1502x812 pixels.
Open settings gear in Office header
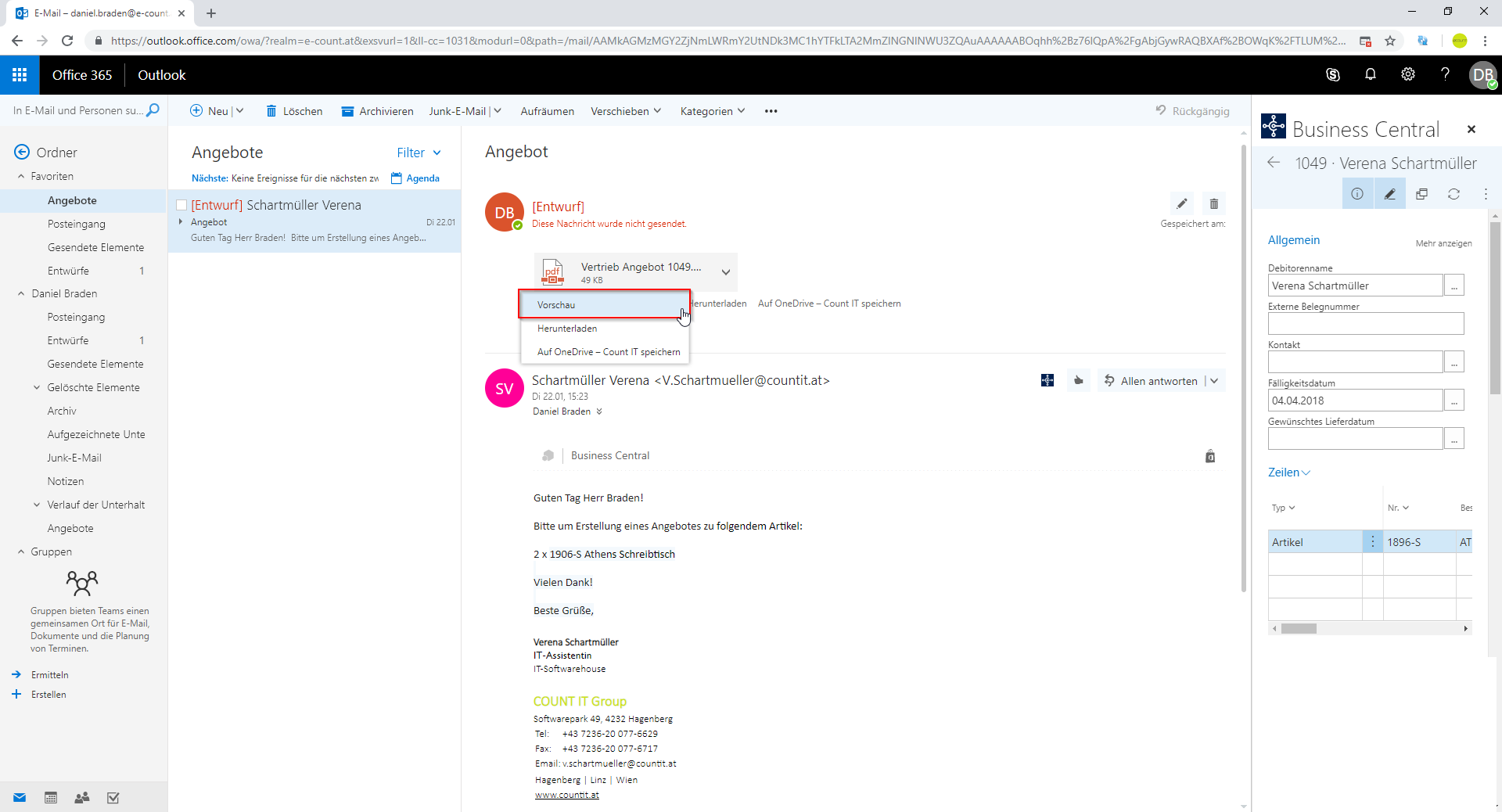tap(1408, 75)
